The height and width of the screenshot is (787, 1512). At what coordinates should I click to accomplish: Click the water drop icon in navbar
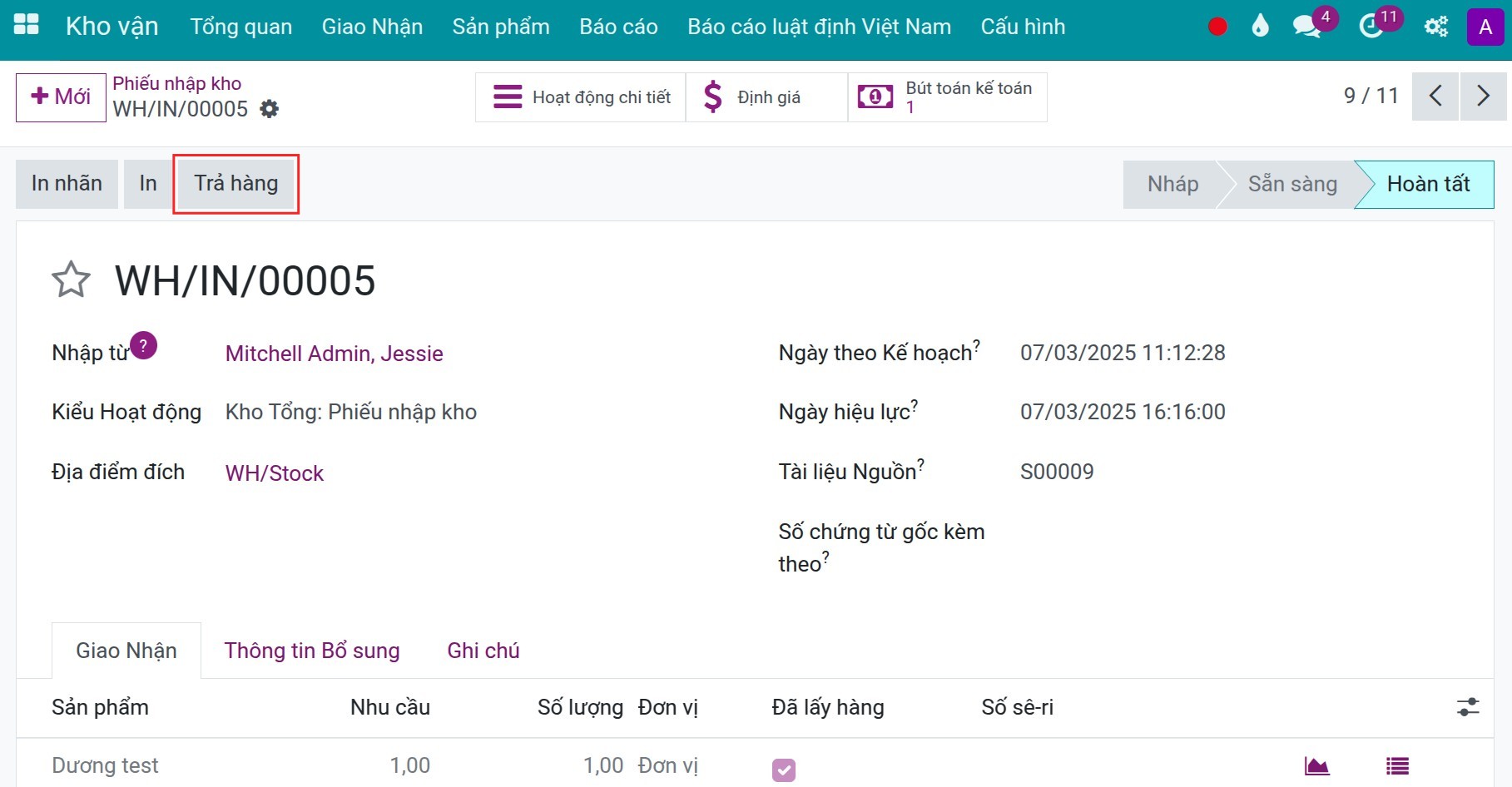1261,27
